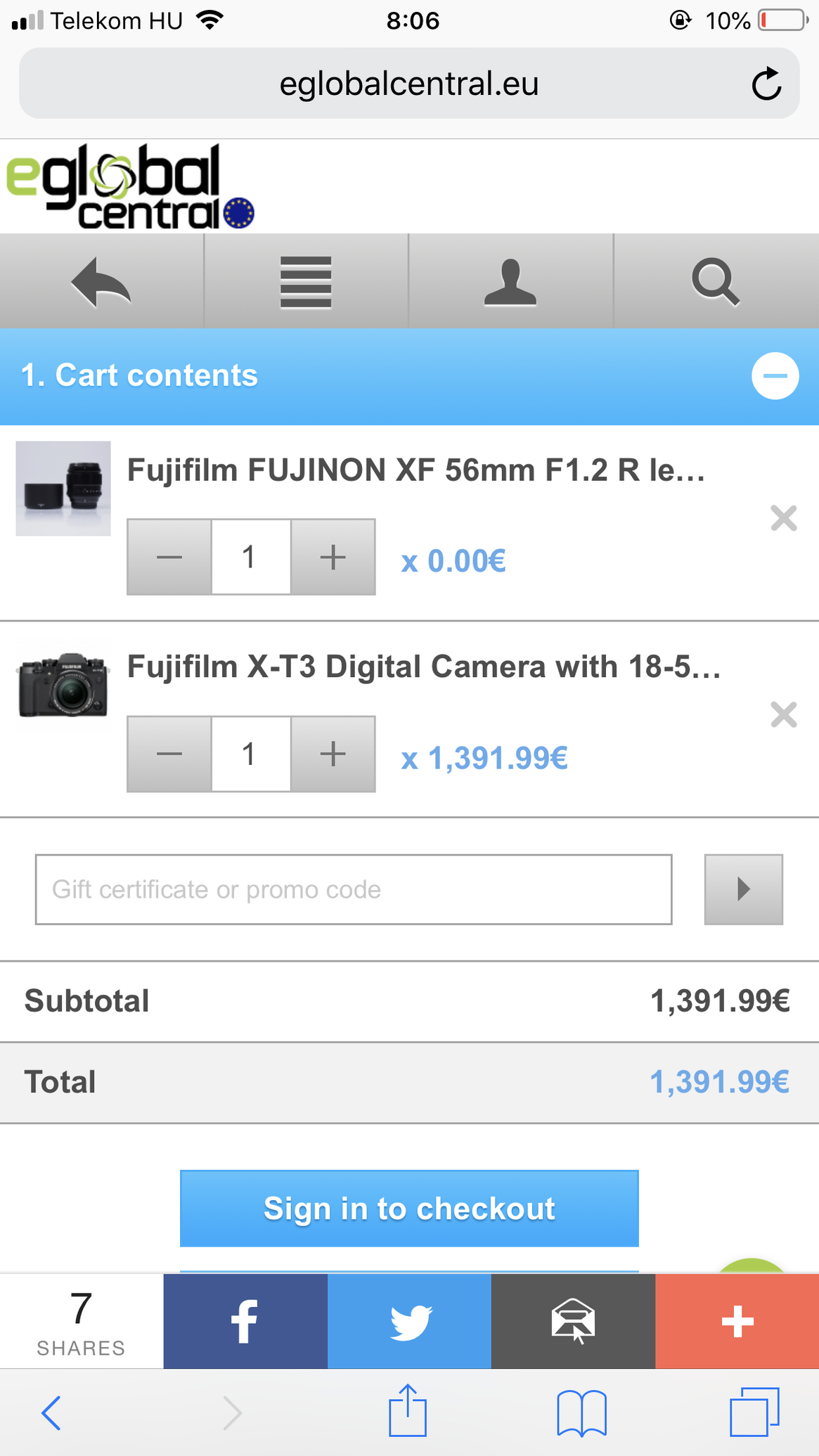Viewport: 819px width, 1456px height.
Task: Increase quantity of FUJINON 56mm lens
Action: 333,558
